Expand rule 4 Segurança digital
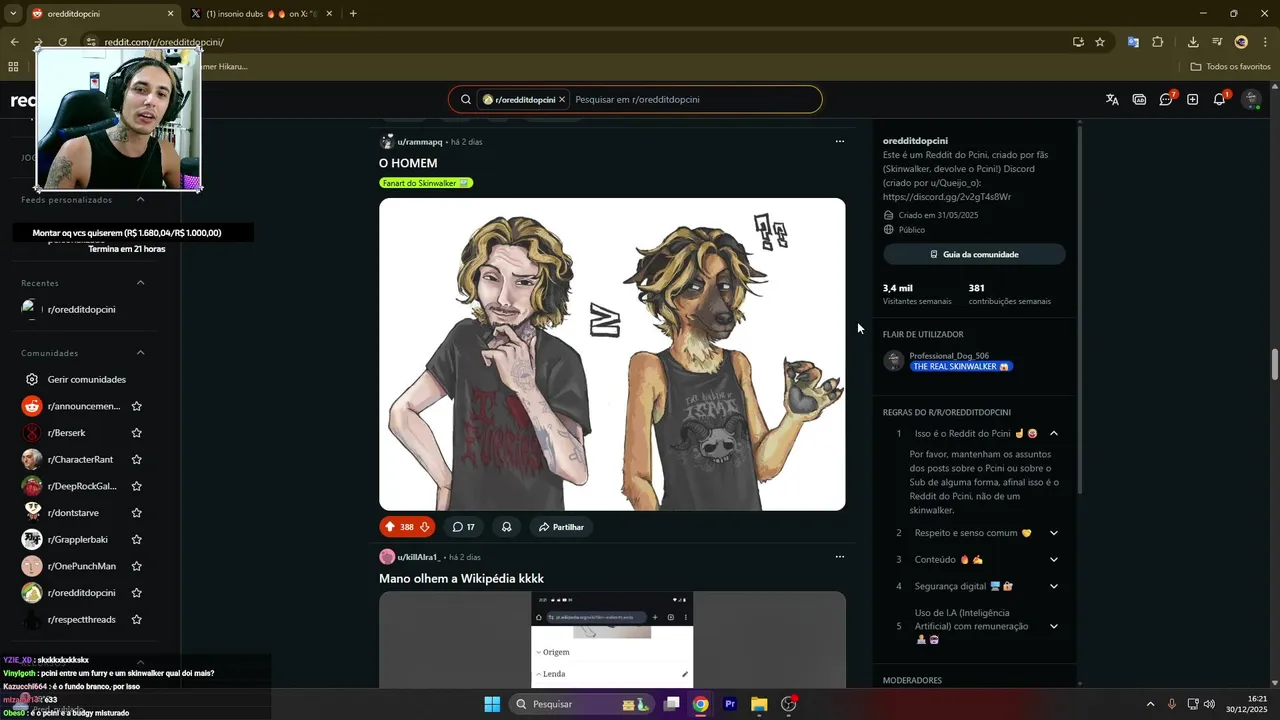 pos(1054,586)
